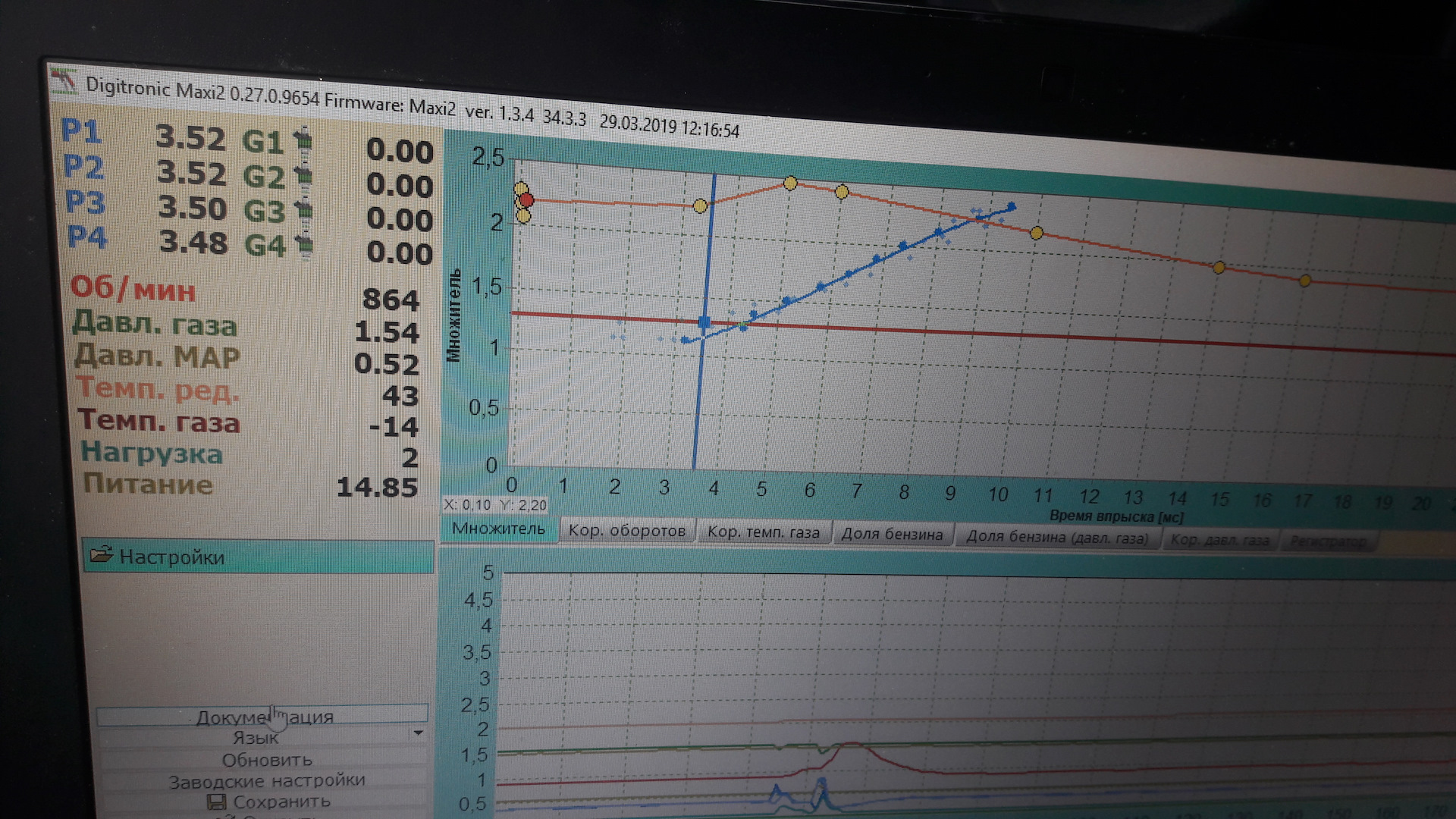Click the P2 injection time label
Screen dimensions: 1456x819
coord(83,168)
